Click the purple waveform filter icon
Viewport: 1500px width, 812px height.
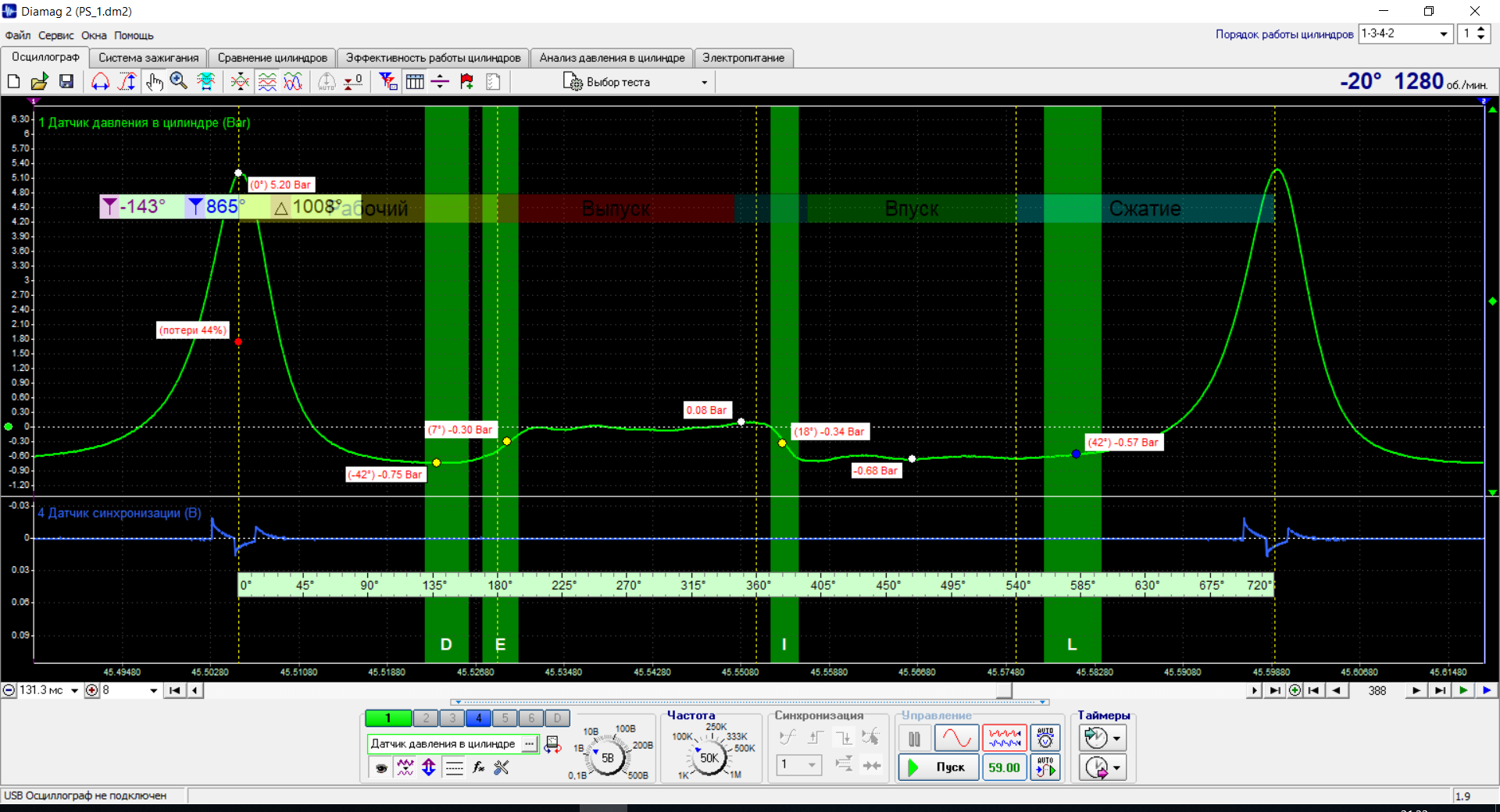tap(405, 768)
